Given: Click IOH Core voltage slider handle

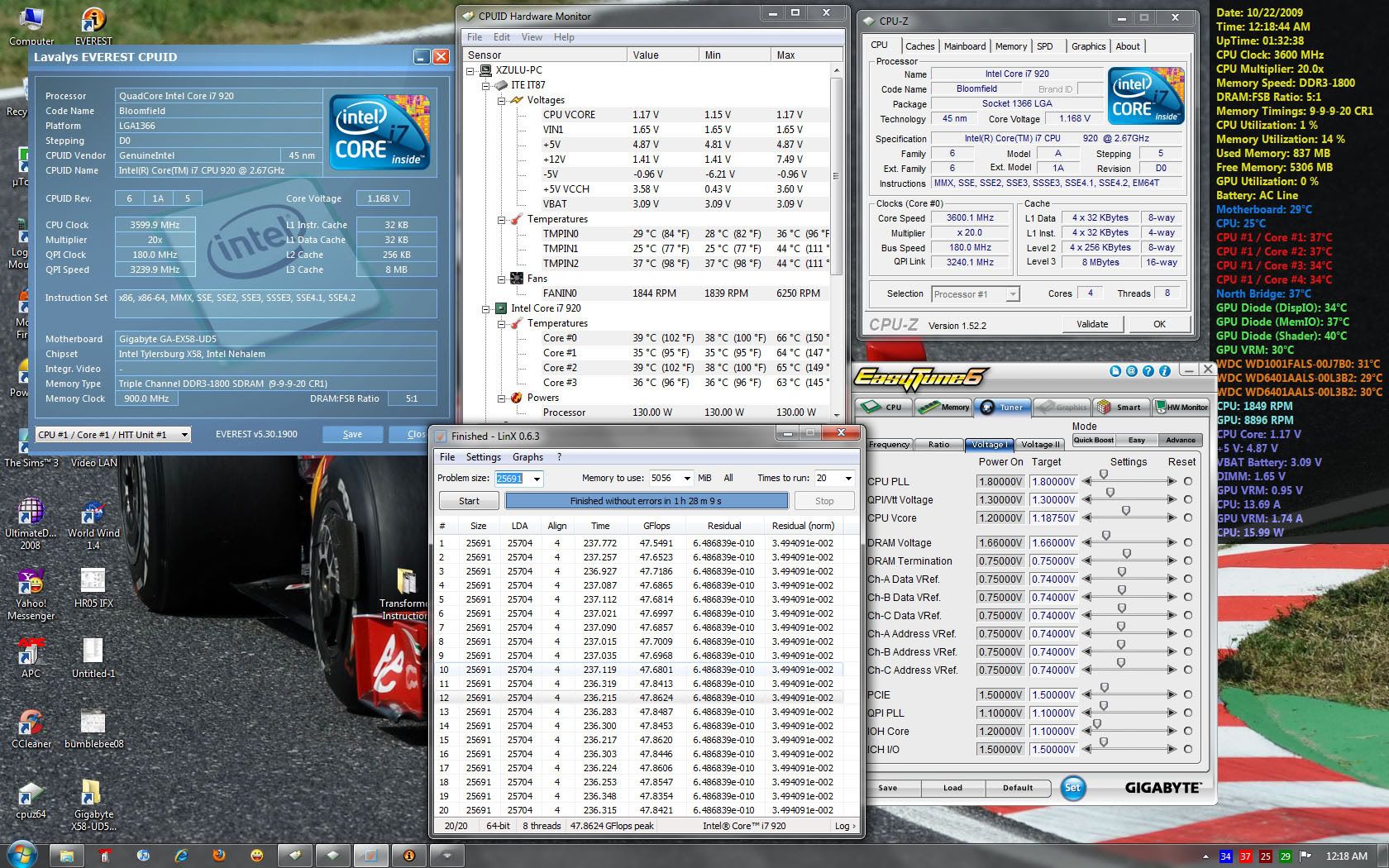Looking at the screenshot, I should [1097, 725].
